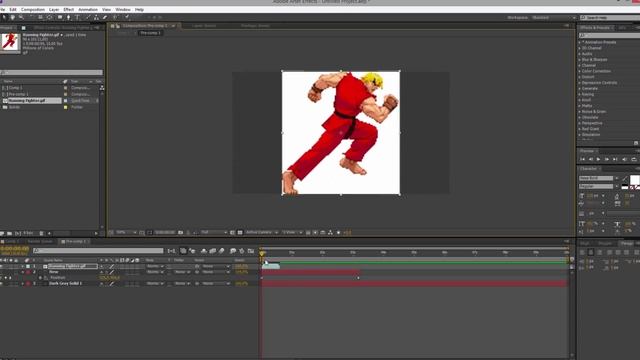Screen dimensions: 640x360
Task: Toggle visibility of Running Fighter.gif layer
Action: [2, 266]
